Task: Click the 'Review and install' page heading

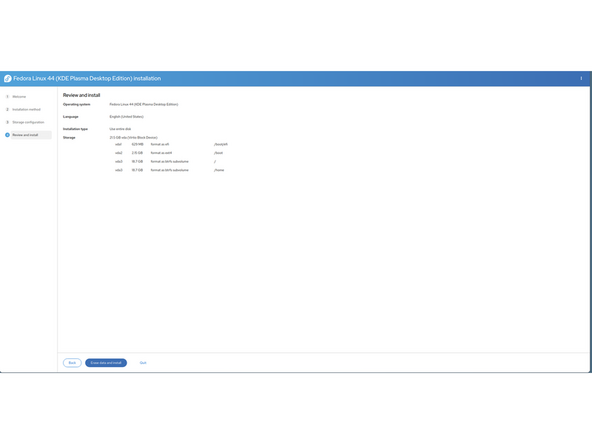Action: pos(82,95)
